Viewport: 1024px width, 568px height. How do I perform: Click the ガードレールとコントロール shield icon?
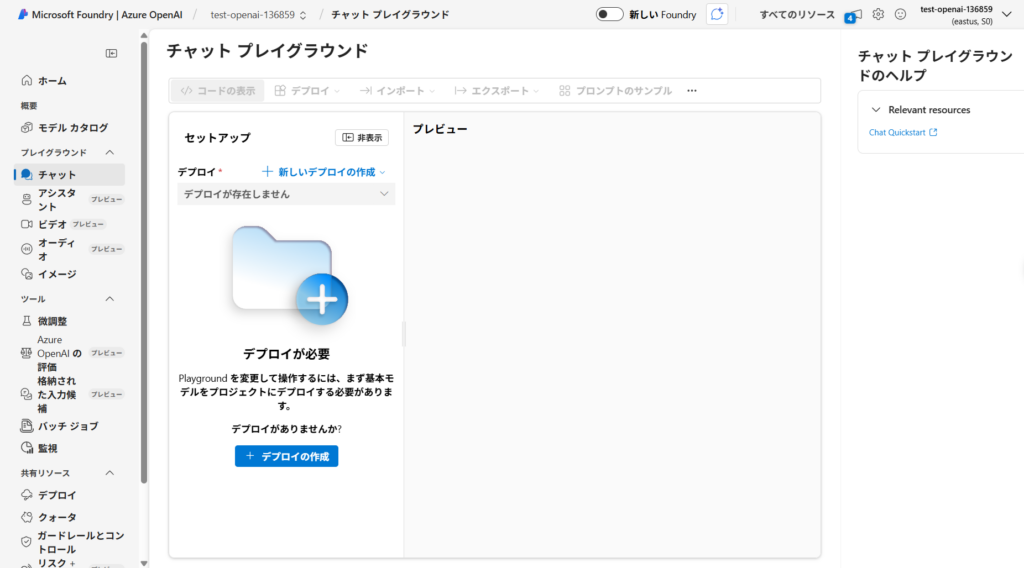(27, 542)
